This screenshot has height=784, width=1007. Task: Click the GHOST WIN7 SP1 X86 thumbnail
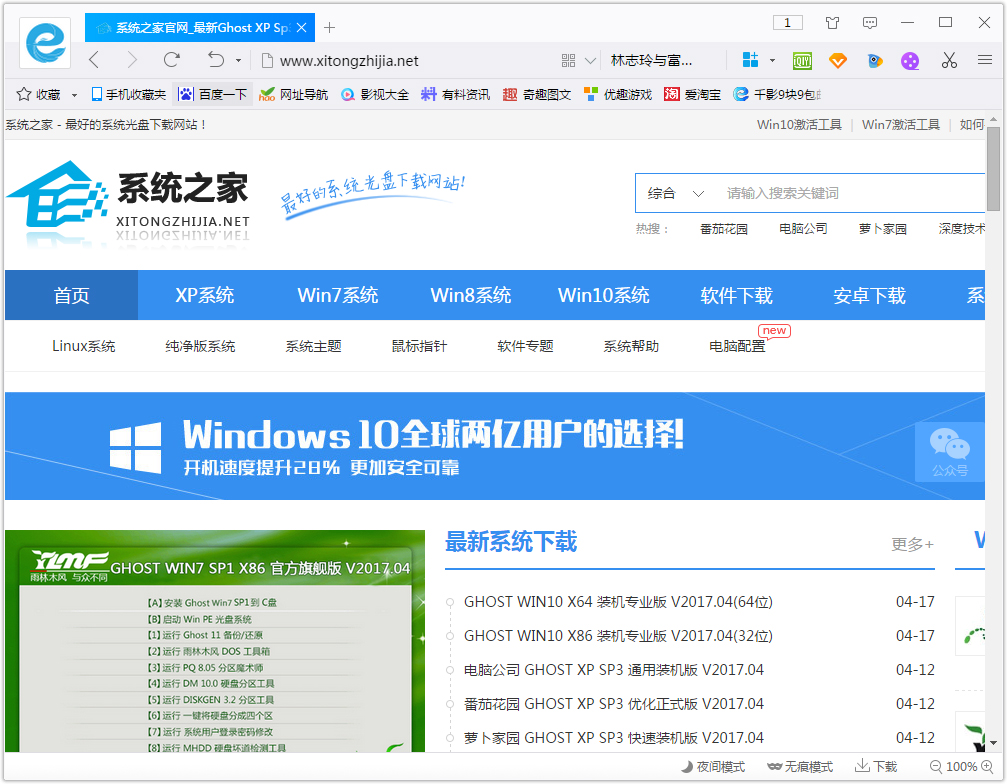pyautogui.click(x=215, y=640)
